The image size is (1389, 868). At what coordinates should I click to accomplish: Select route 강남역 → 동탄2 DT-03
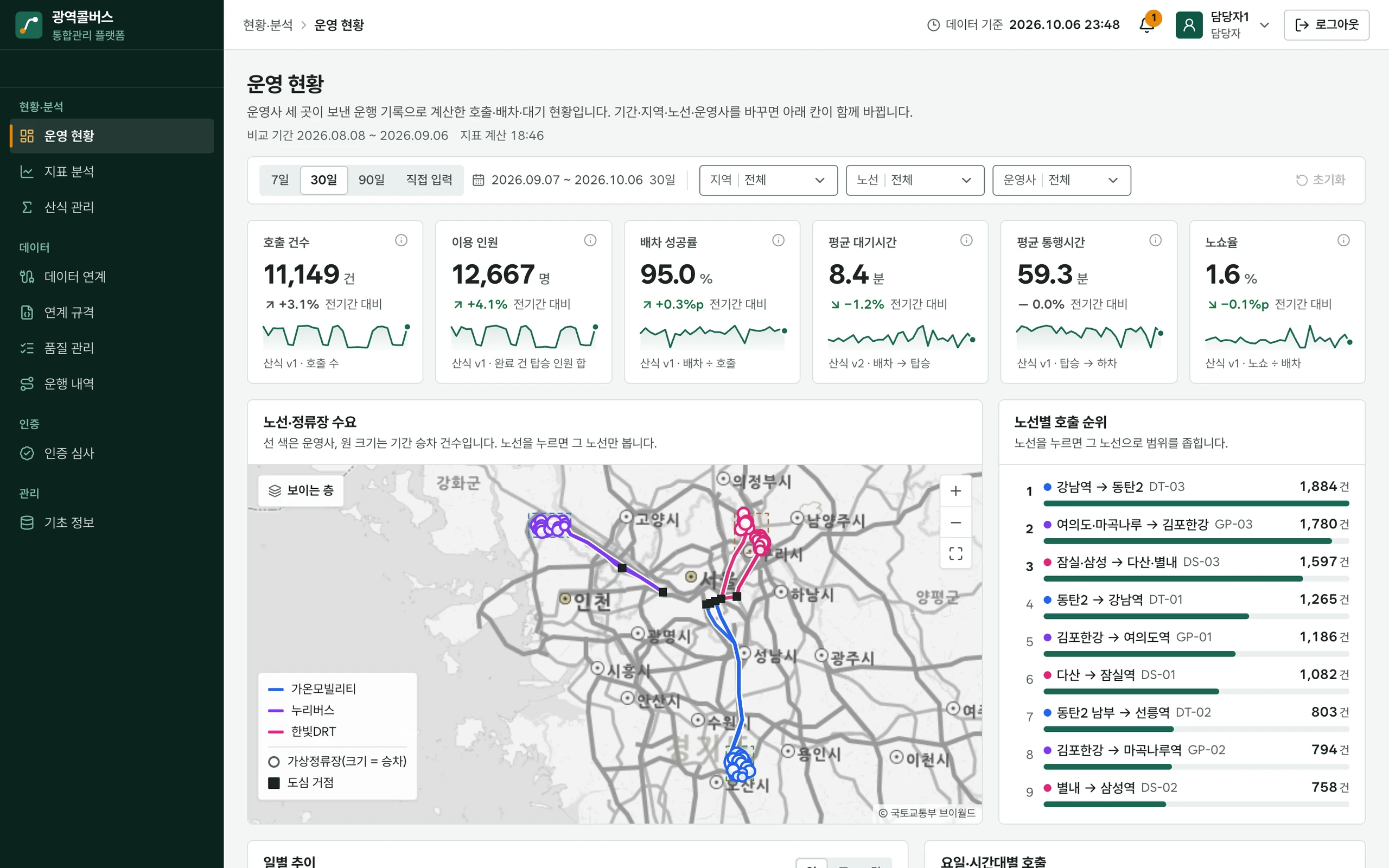(x=1187, y=494)
